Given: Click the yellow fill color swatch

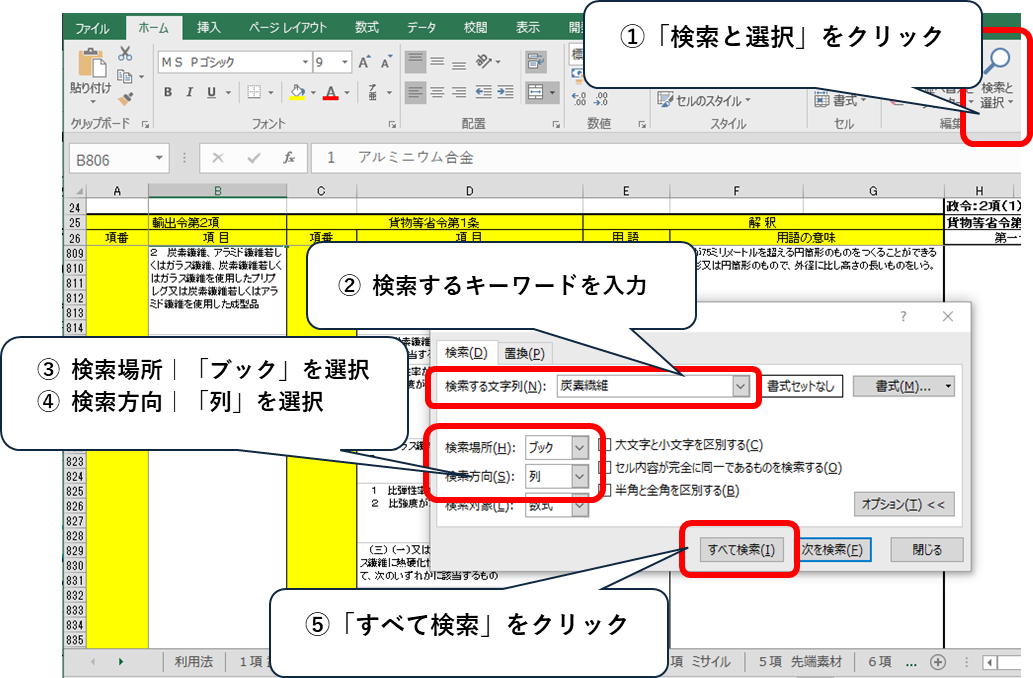Looking at the screenshot, I should (x=296, y=92).
